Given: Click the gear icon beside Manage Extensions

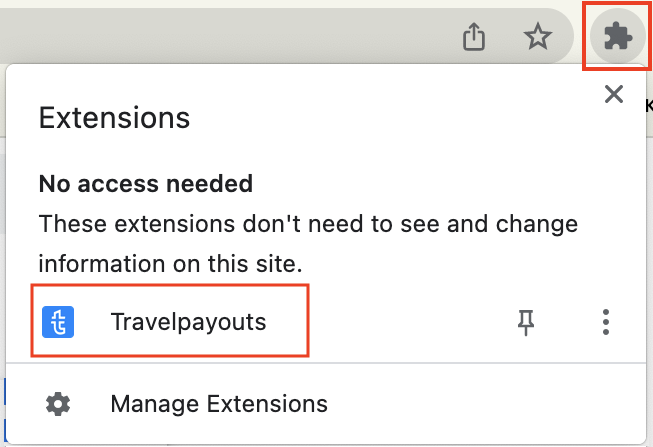Looking at the screenshot, I should click(58, 404).
